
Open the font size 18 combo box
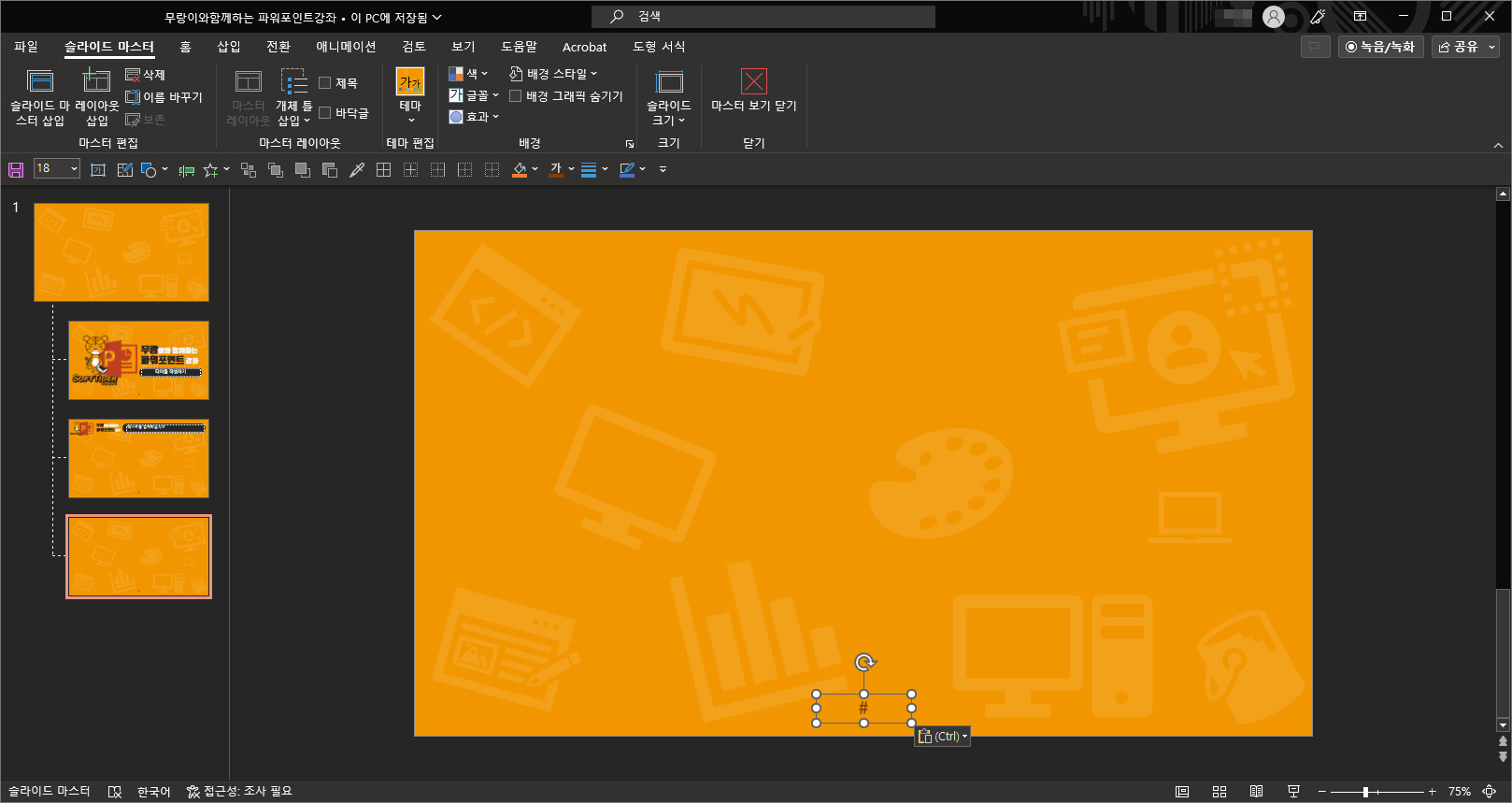57,168
